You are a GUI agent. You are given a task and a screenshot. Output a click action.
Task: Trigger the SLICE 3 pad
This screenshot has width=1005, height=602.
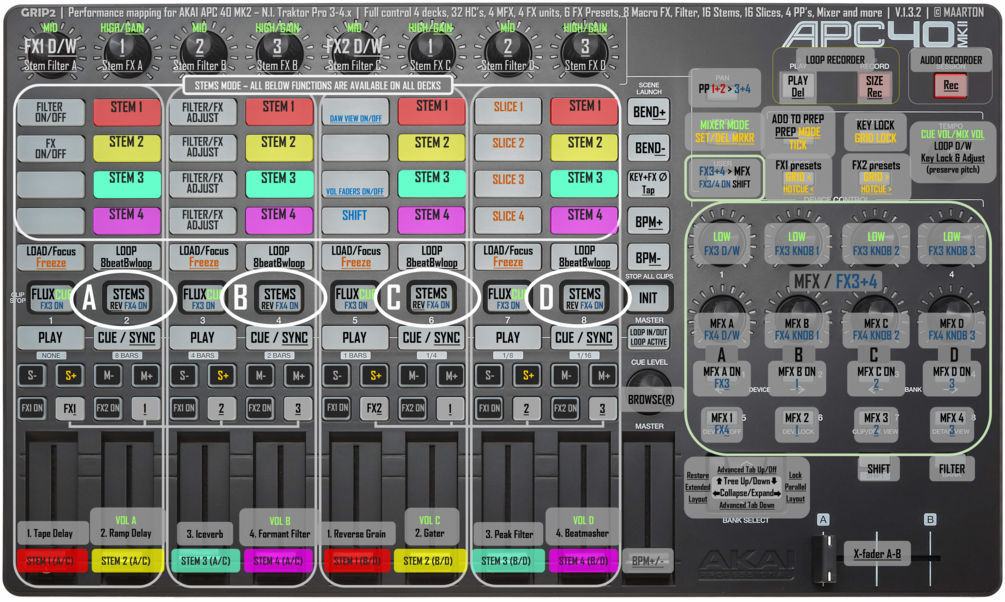point(508,185)
